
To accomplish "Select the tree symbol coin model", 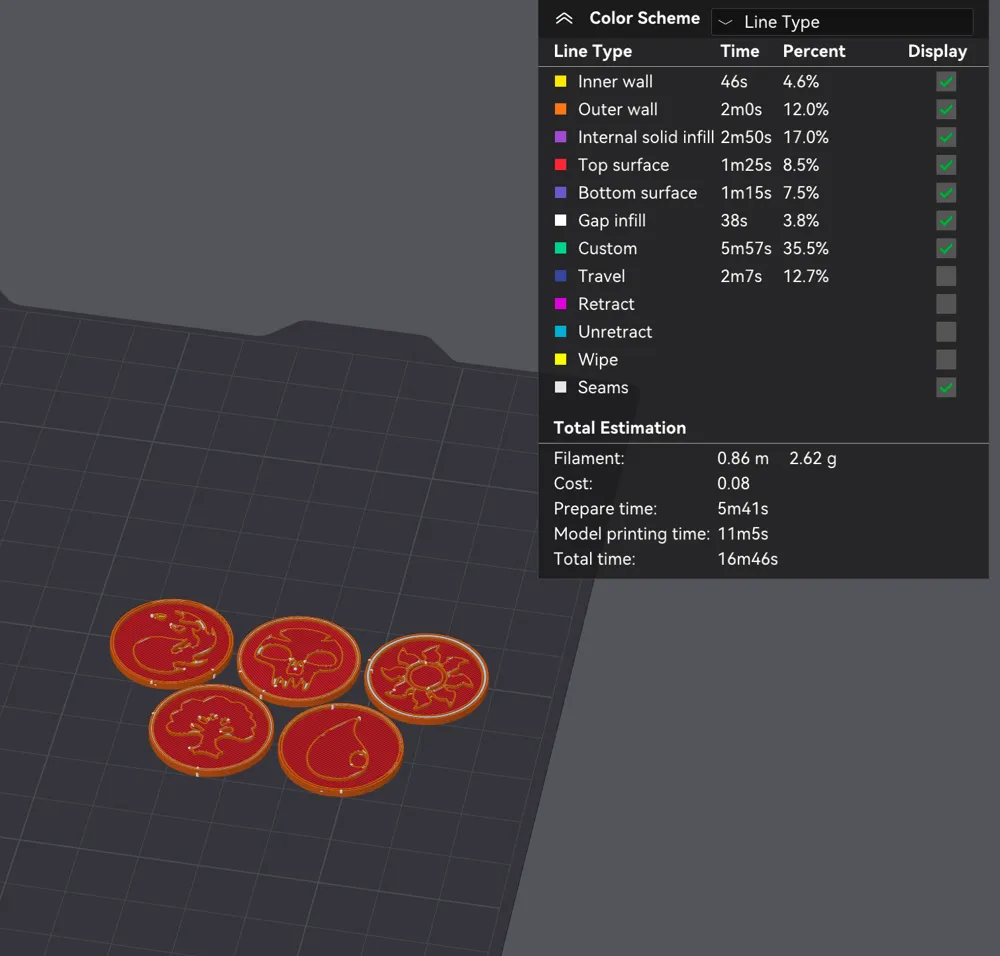I will (x=211, y=729).
